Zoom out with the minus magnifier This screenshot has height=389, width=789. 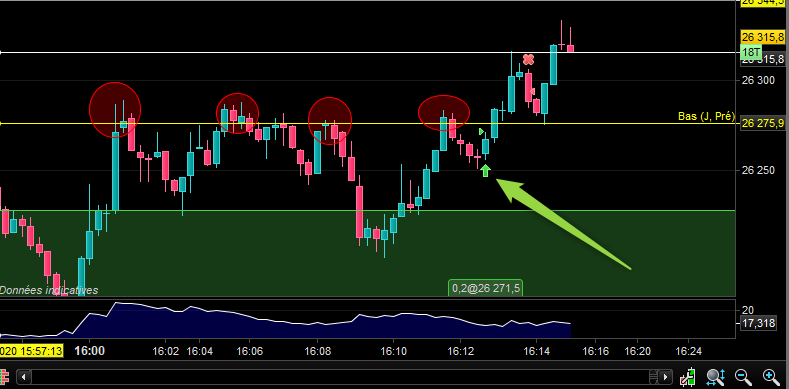tap(743, 376)
